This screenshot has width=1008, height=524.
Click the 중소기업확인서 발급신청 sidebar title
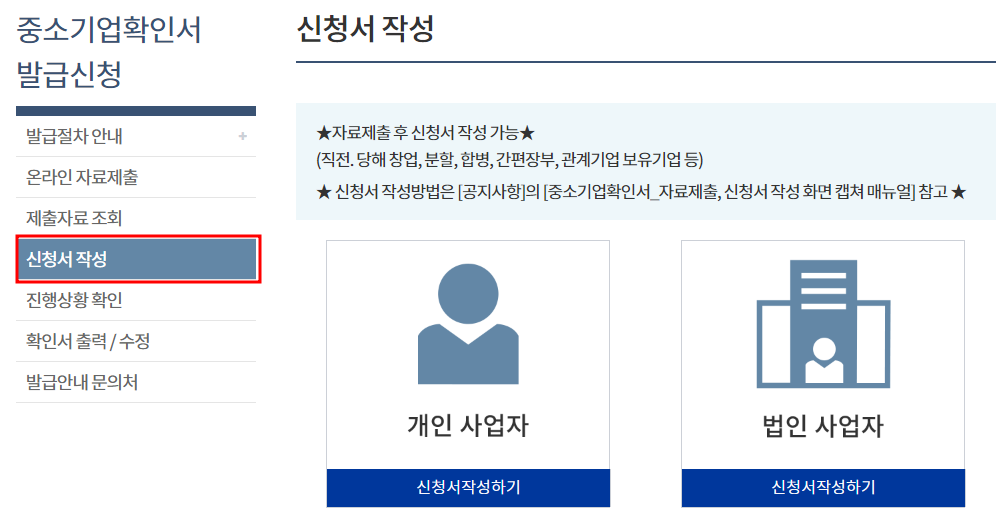109,52
